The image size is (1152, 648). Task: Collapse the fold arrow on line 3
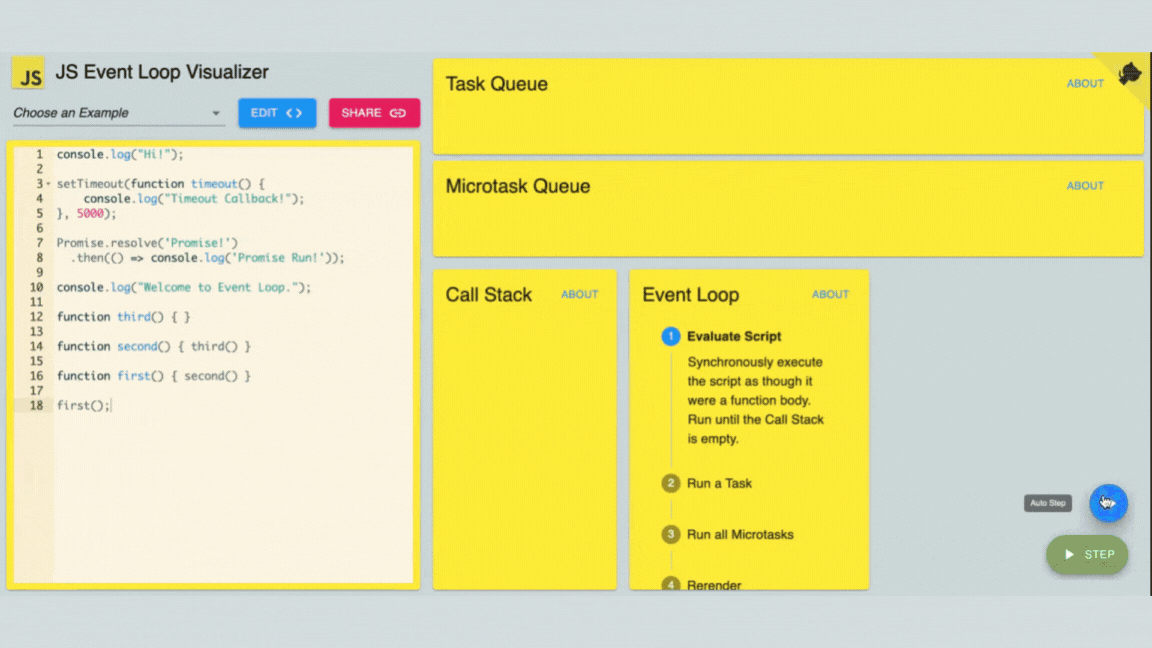48,184
